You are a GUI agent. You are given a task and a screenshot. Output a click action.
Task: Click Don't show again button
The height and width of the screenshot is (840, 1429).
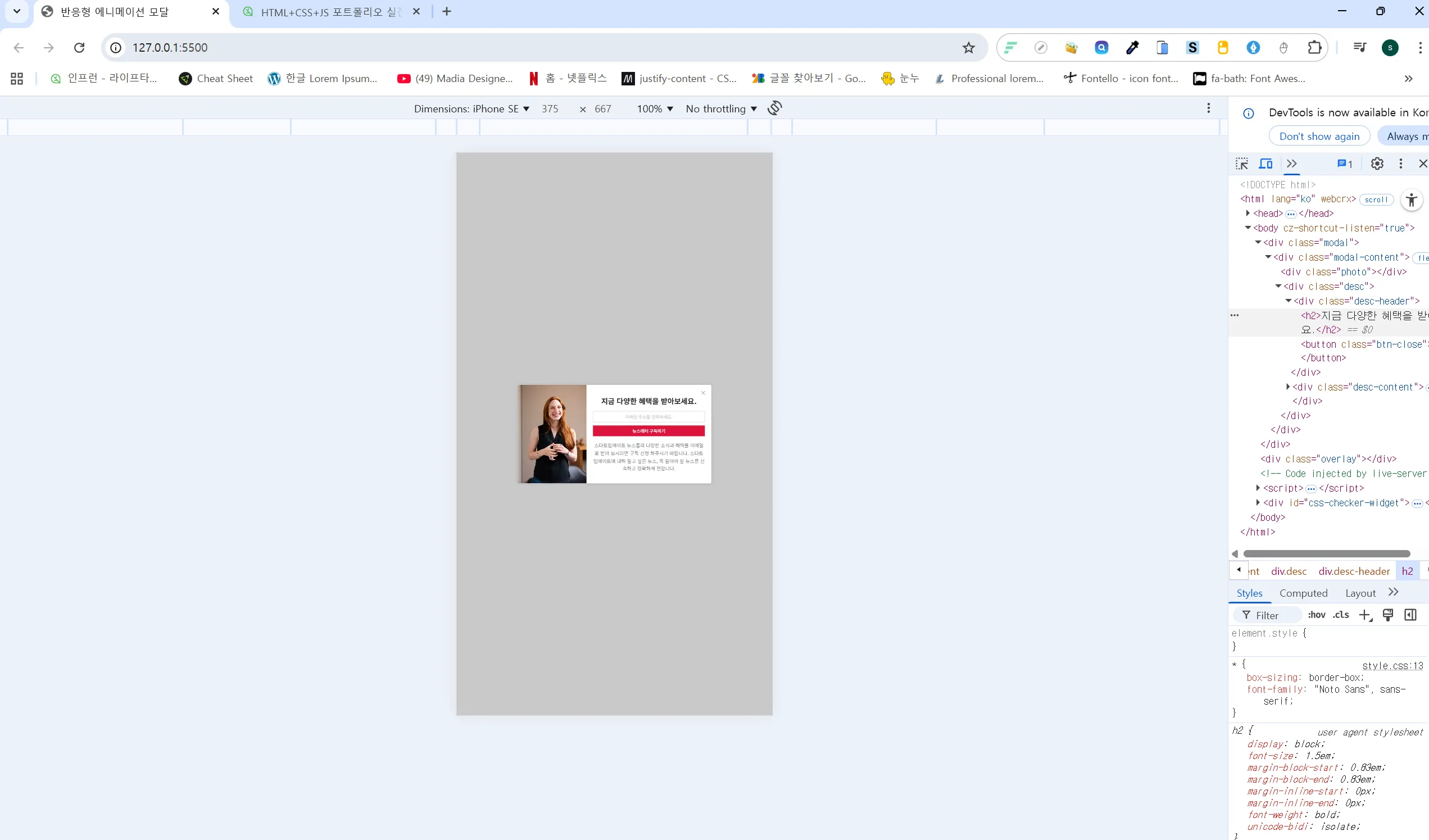pyautogui.click(x=1319, y=137)
